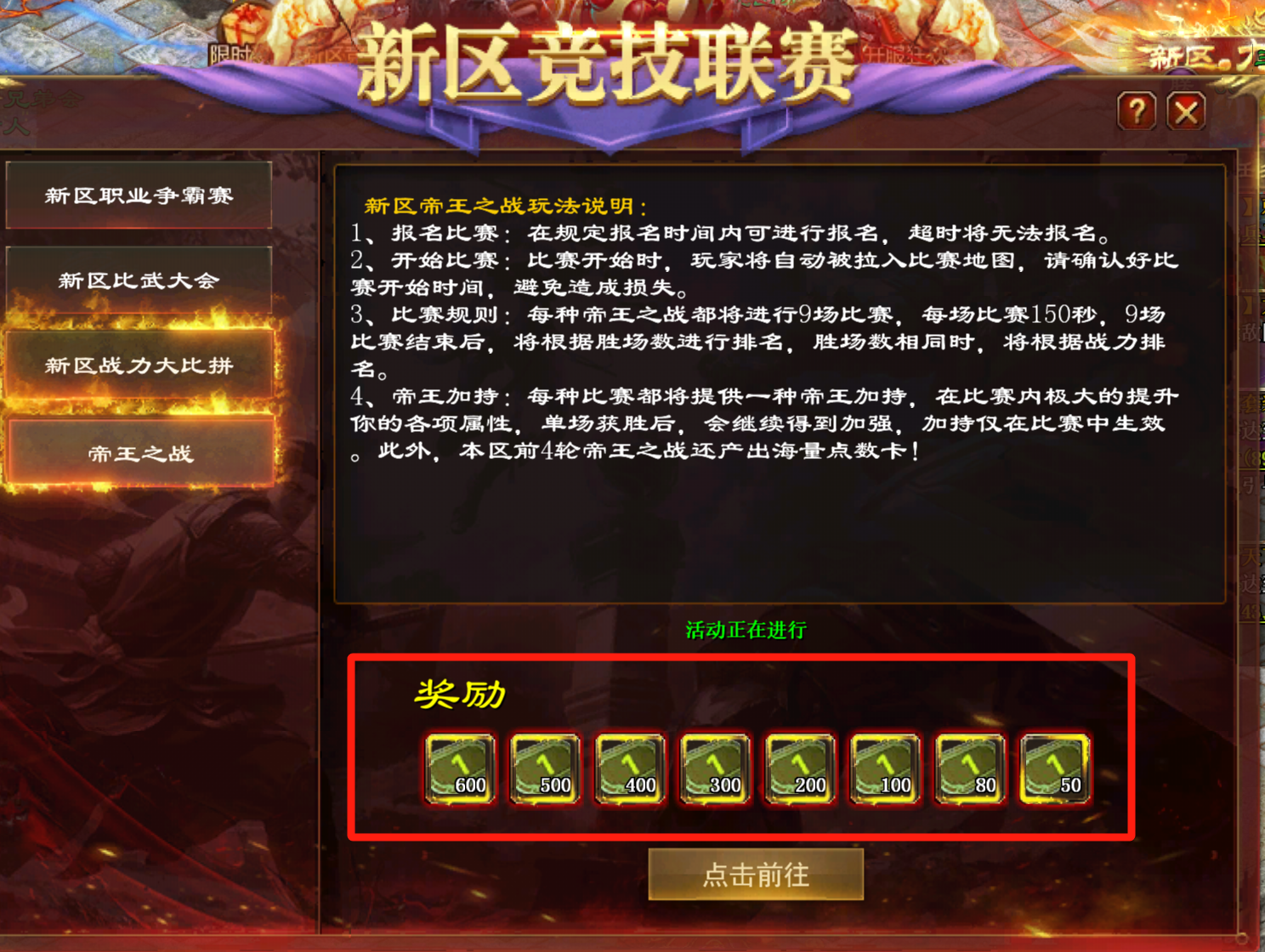Click the 新区竞技联赛 title banner

(606, 65)
